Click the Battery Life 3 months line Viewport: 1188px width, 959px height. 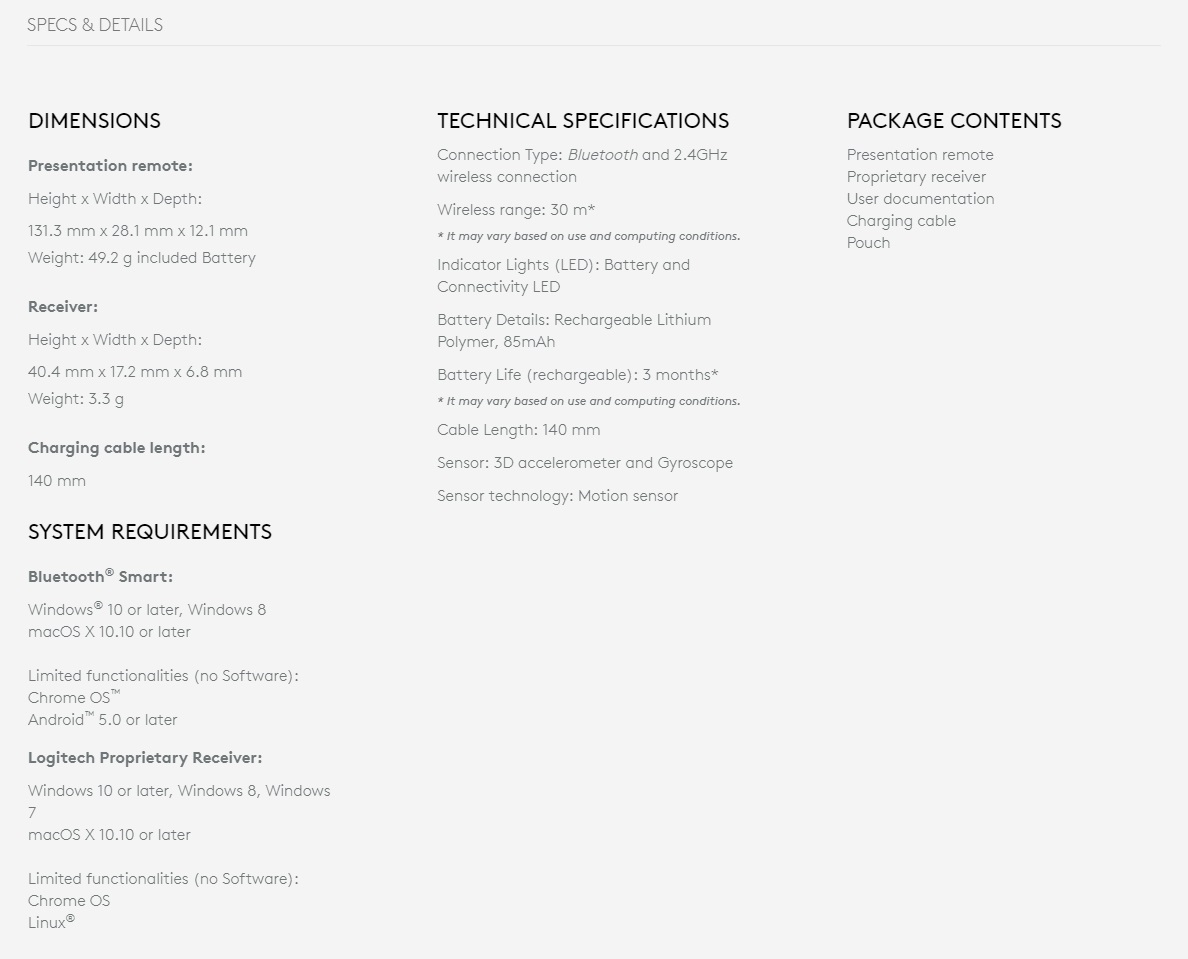click(578, 375)
